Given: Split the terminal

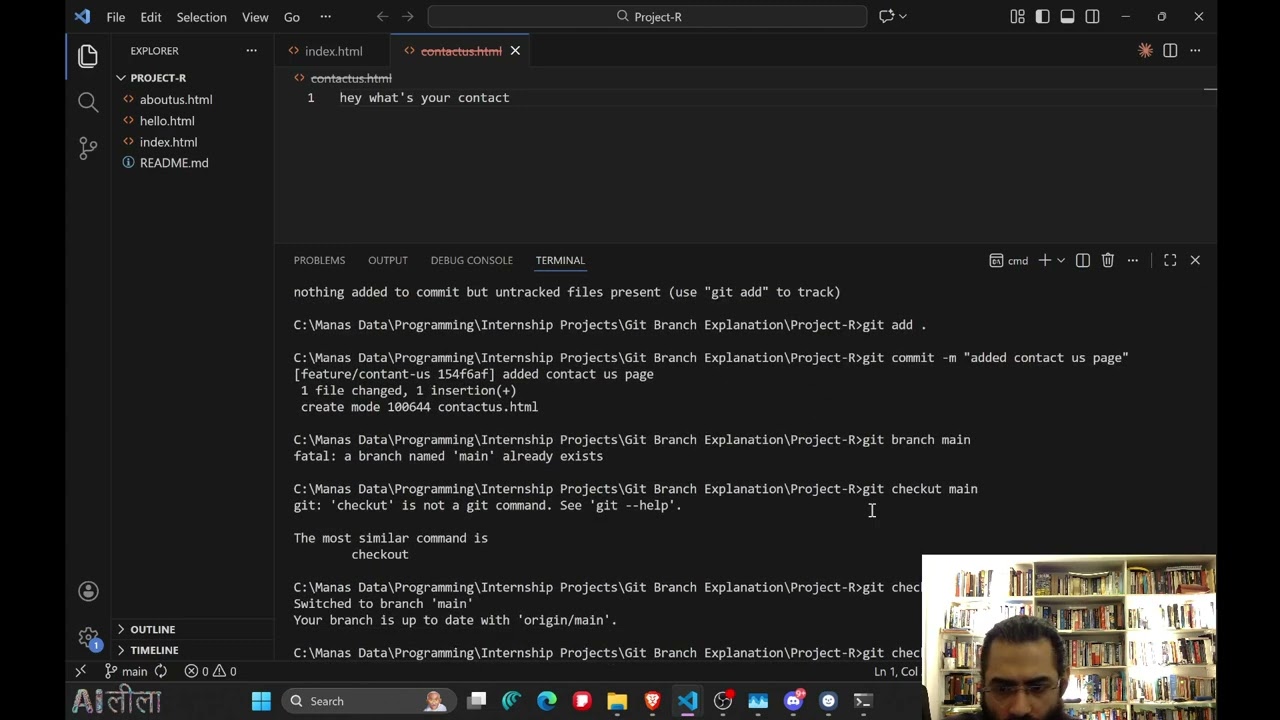Looking at the screenshot, I should click(1082, 260).
